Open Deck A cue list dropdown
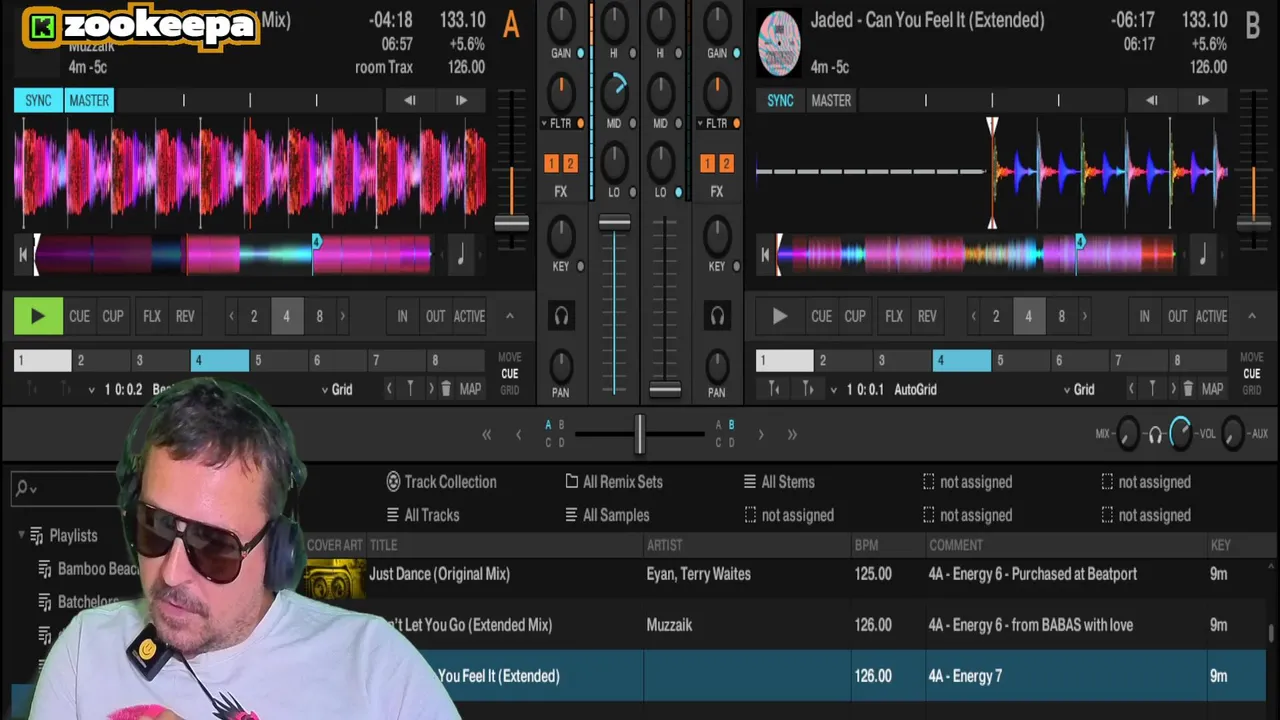Viewport: 1280px width, 720px height. coord(92,390)
